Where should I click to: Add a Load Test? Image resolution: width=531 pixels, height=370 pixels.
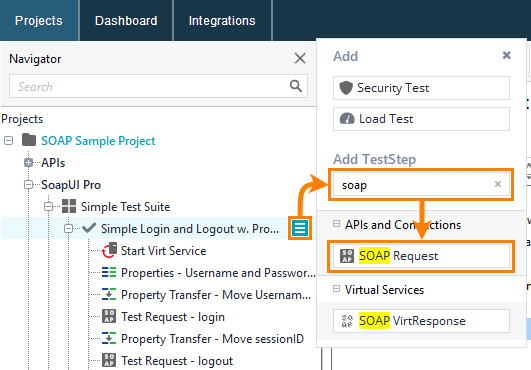(x=421, y=119)
